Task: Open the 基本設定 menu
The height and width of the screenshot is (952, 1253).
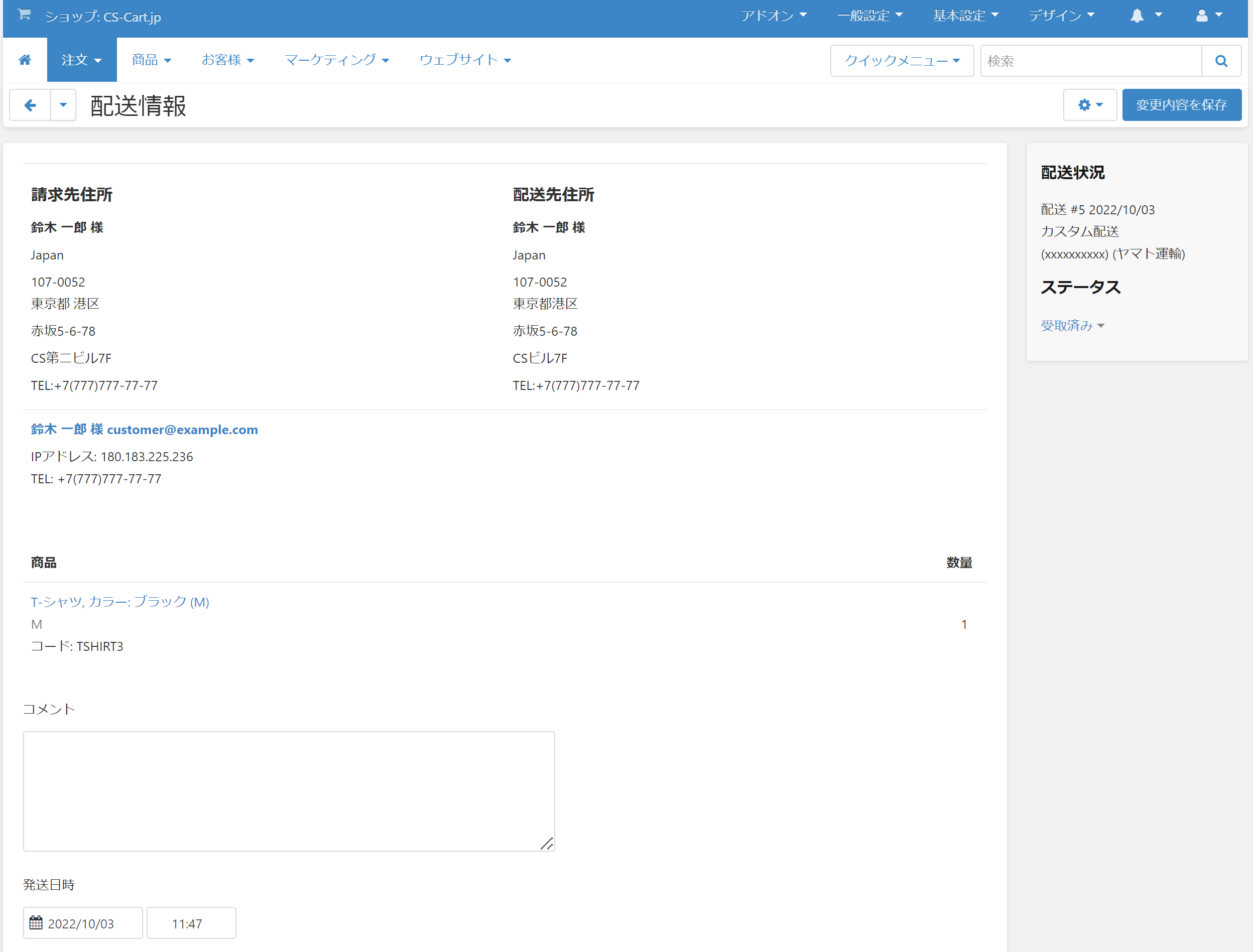Action: [965, 16]
